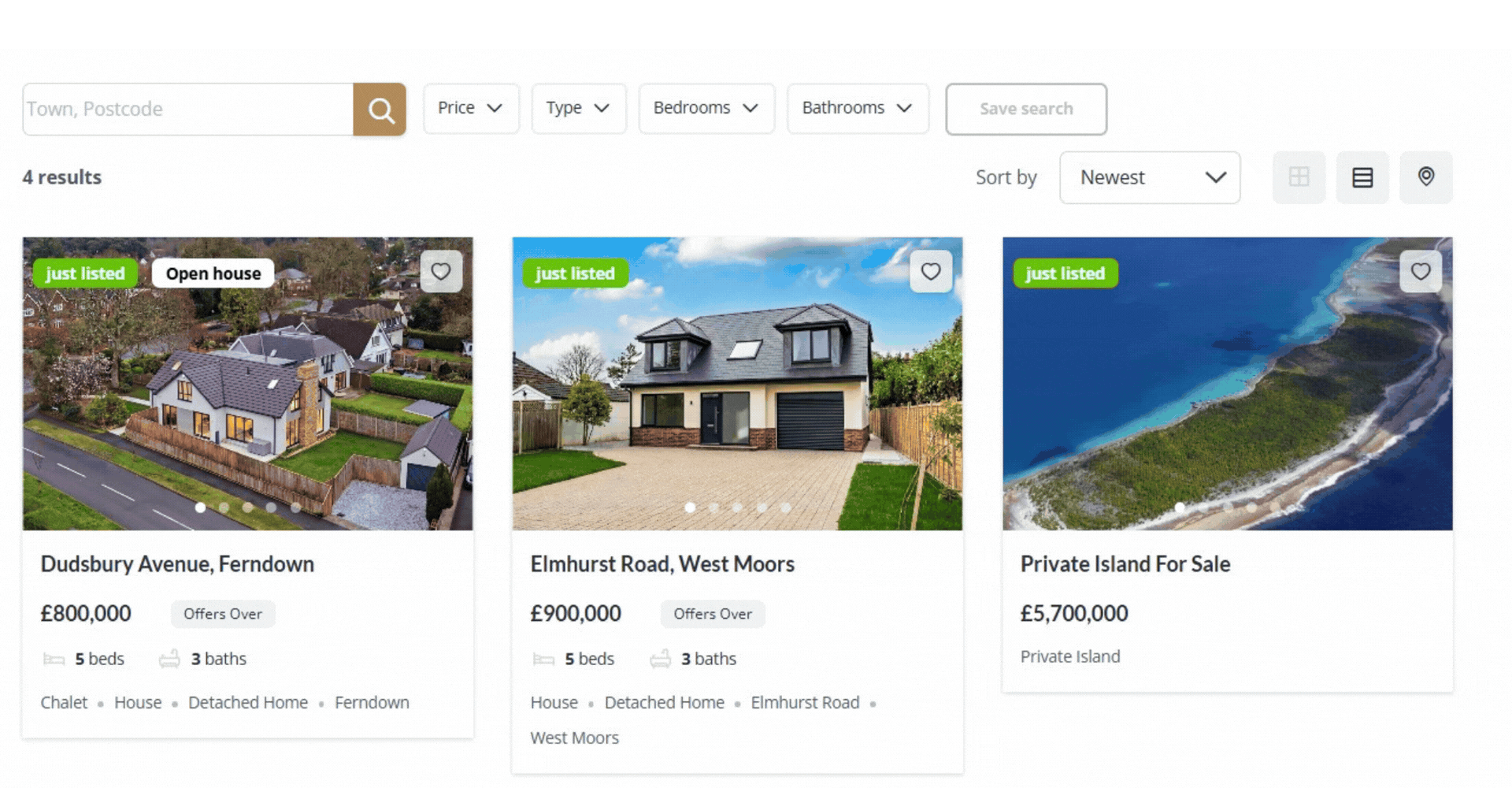Click the Open house badge
This screenshot has width=1512, height=788.
213,273
